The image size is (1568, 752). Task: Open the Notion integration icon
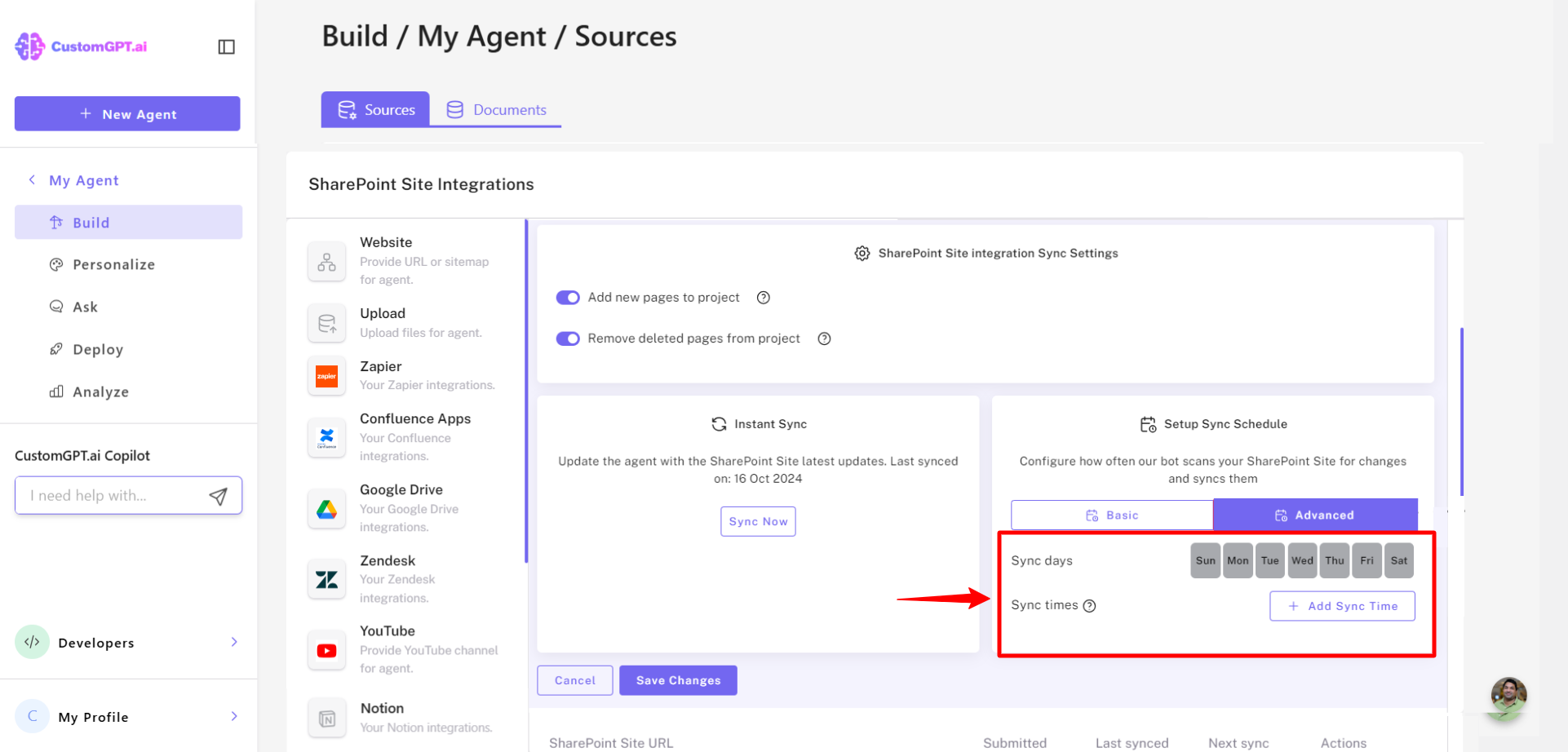pyautogui.click(x=327, y=719)
